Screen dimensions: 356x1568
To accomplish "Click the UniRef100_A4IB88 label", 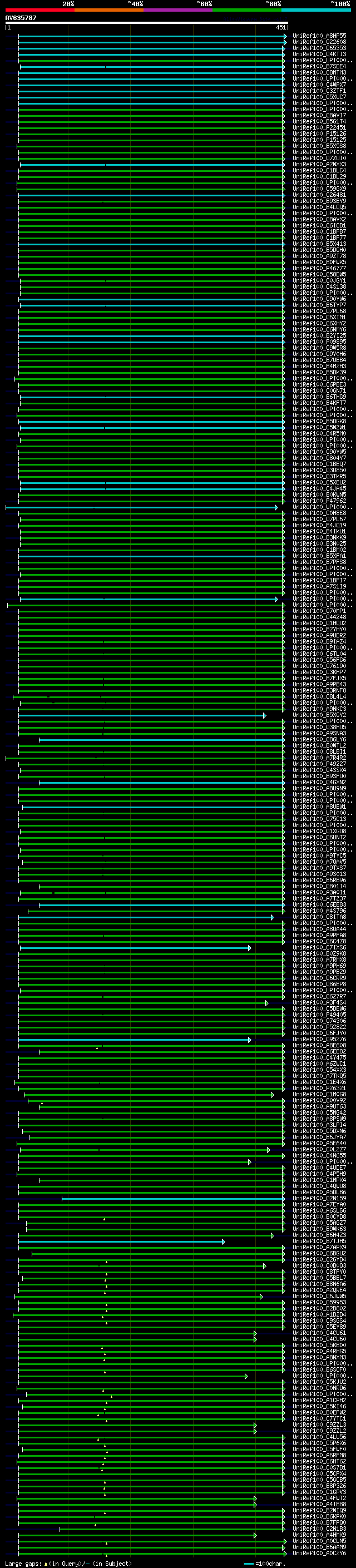I will coord(319,1505).
